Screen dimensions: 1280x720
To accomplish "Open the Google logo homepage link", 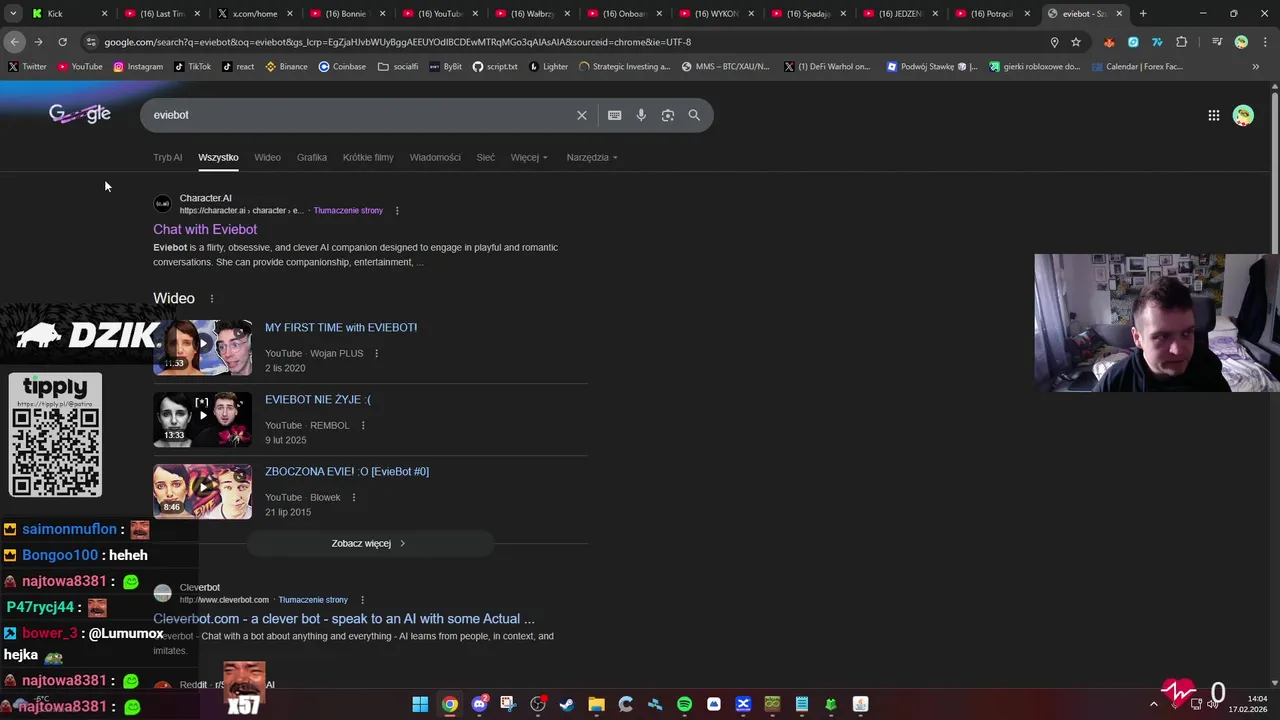I will click(80, 114).
